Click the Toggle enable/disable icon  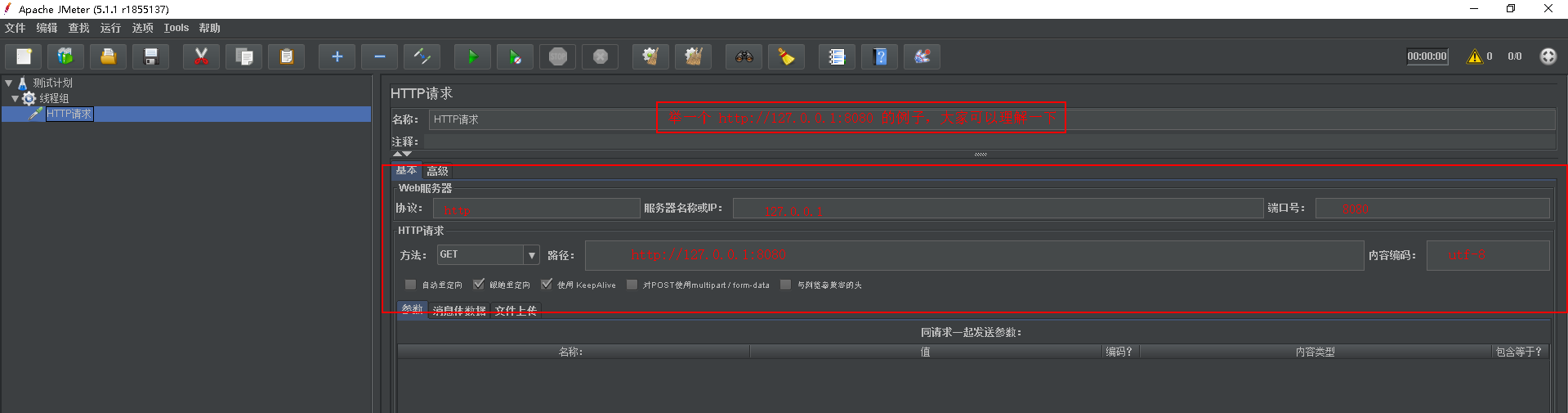422,56
